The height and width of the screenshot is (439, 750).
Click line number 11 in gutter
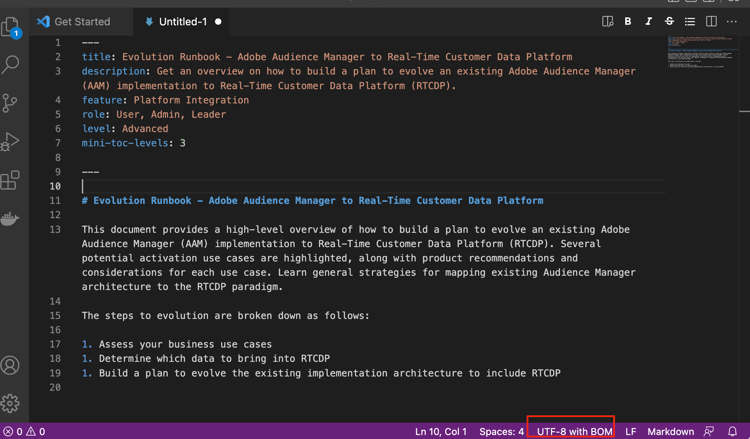[55, 200]
